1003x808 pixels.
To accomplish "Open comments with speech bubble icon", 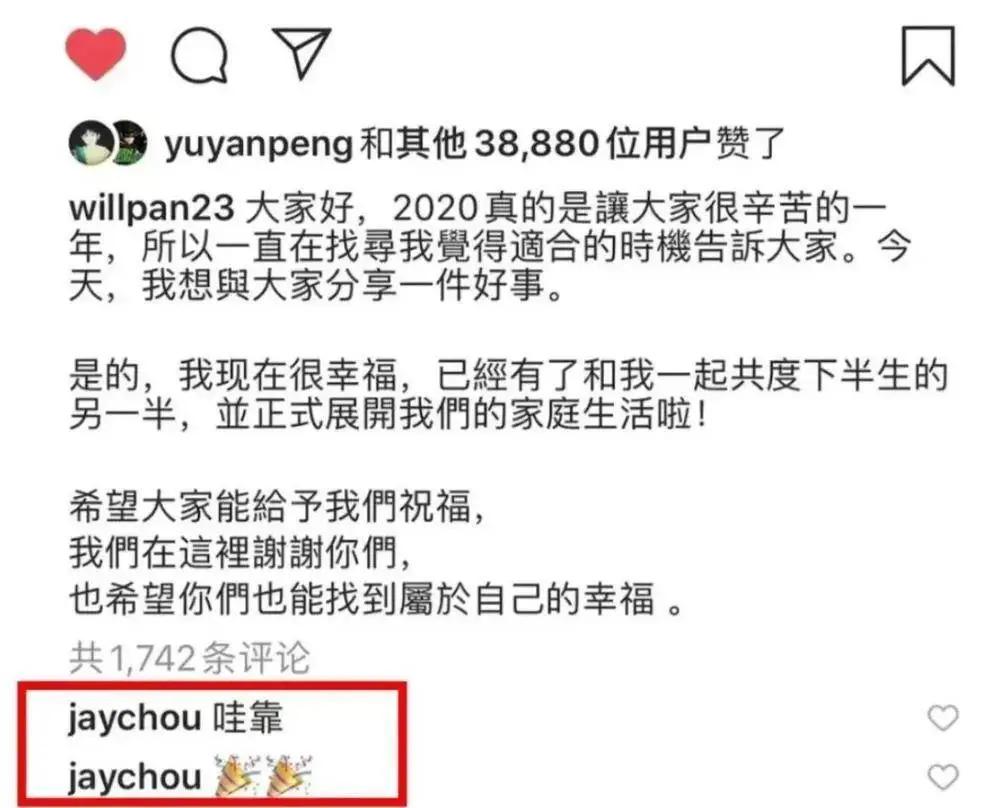I will [199, 55].
